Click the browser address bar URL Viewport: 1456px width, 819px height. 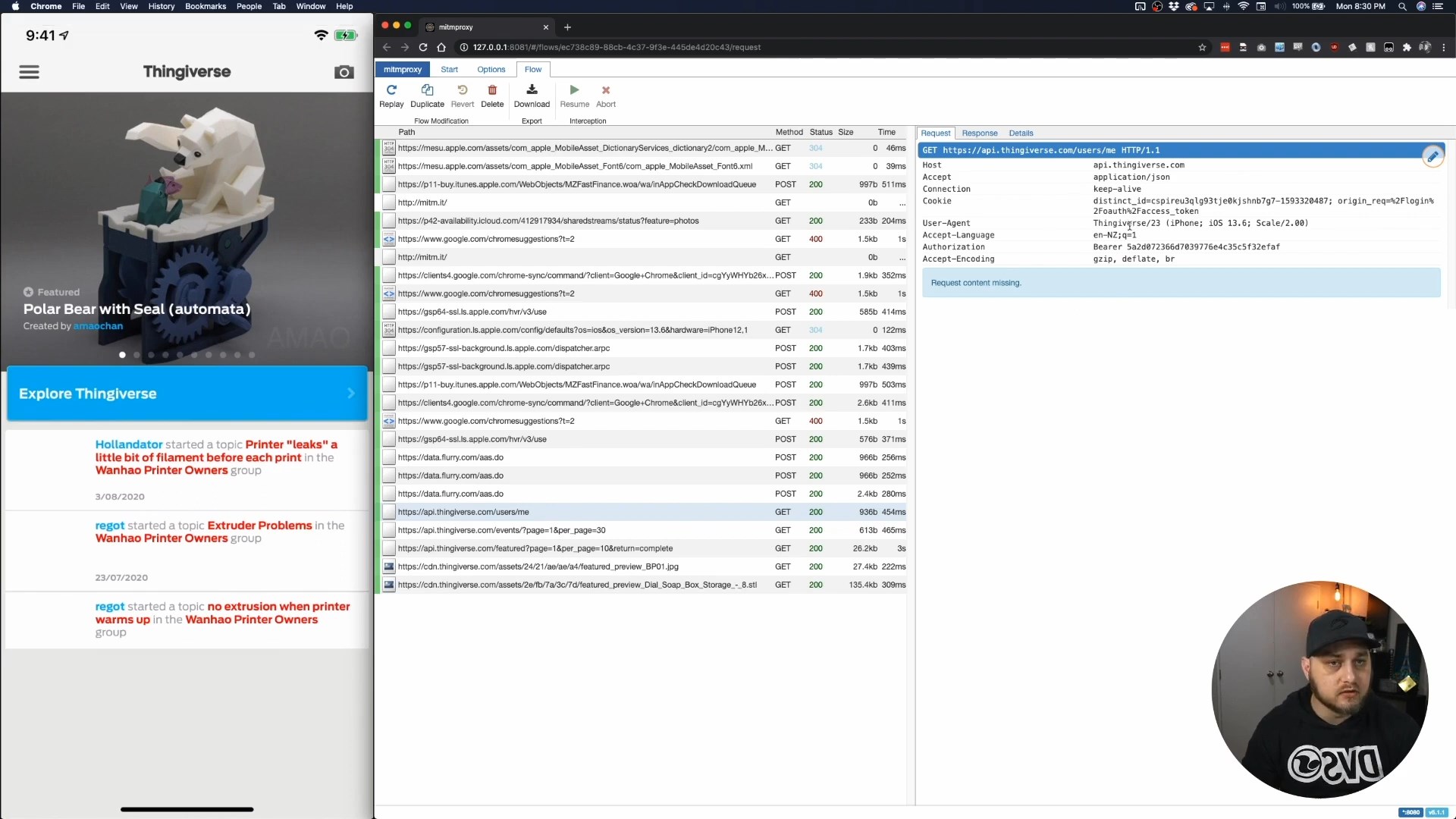[617, 47]
